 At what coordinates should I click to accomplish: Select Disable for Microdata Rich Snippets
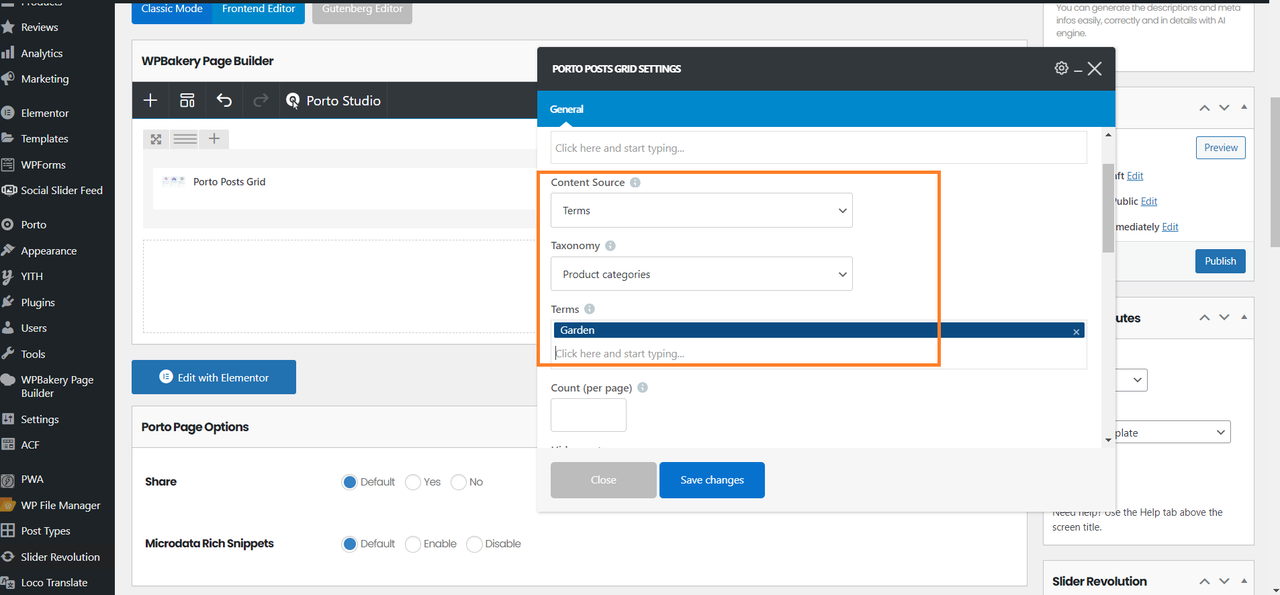coord(474,544)
